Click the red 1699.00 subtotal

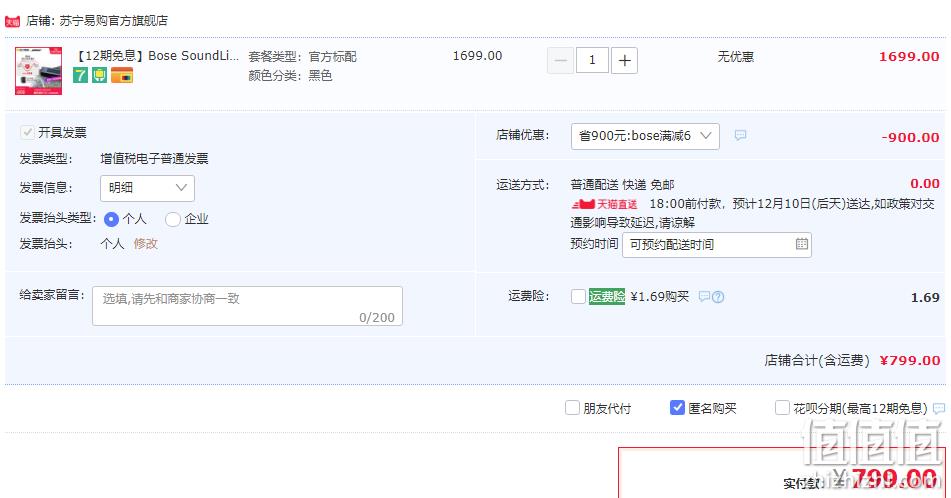[909, 56]
